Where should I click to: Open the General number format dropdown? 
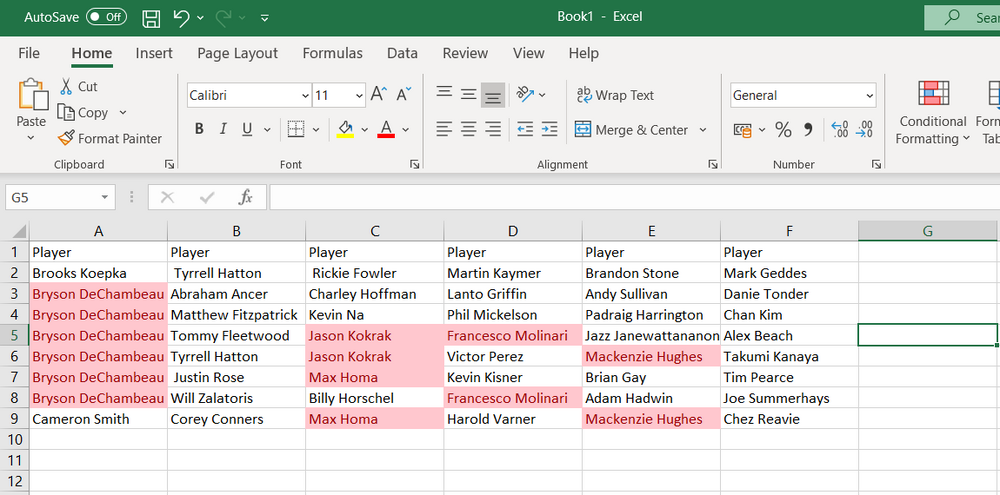[x=870, y=96]
